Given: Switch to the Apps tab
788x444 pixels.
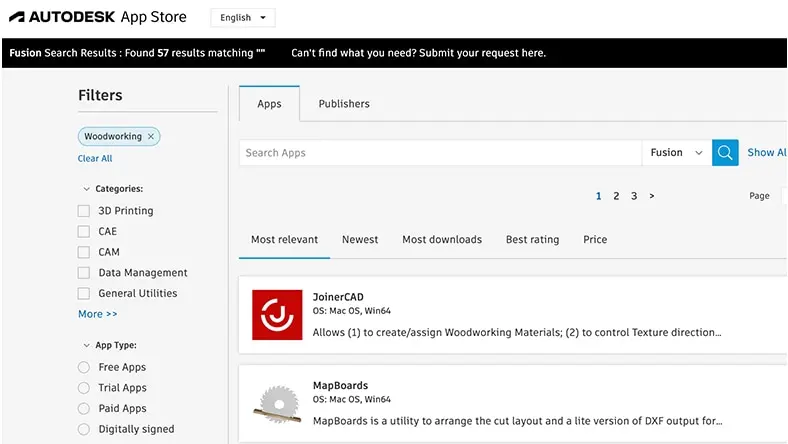Looking at the screenshot, I should [x=269, y=104].
